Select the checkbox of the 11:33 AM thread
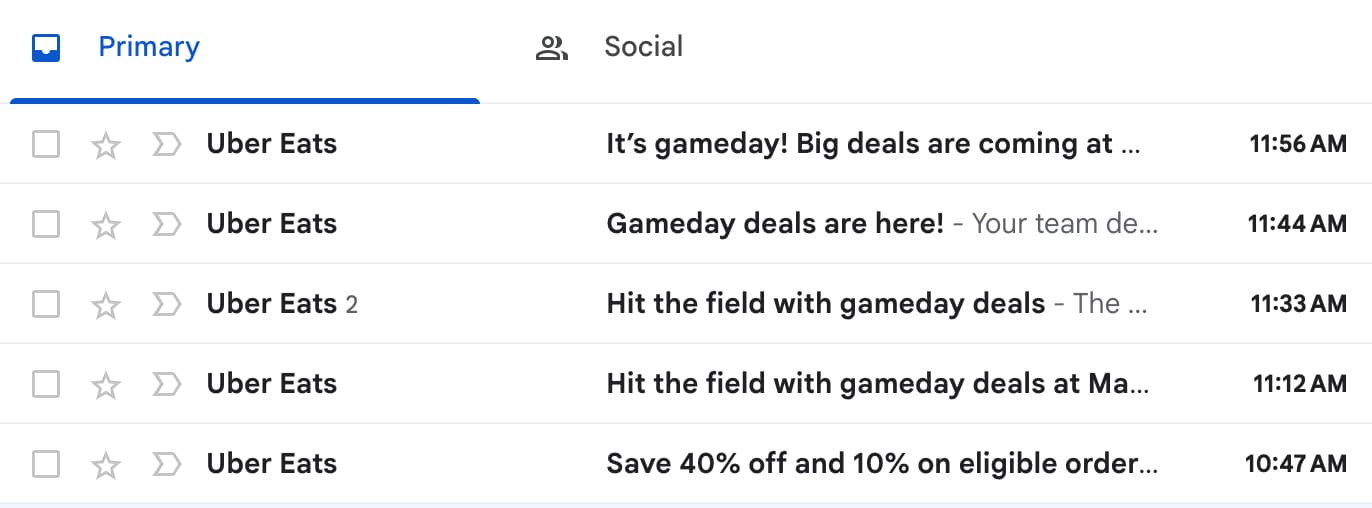Viewport: 1372px width, 508px height. tap(46, 305)
